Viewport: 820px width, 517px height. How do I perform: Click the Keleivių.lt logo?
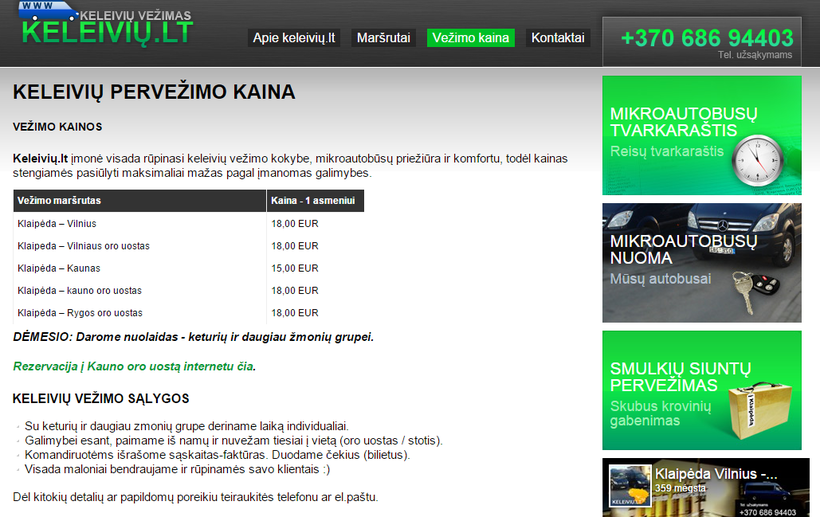[x=106, y=24]
